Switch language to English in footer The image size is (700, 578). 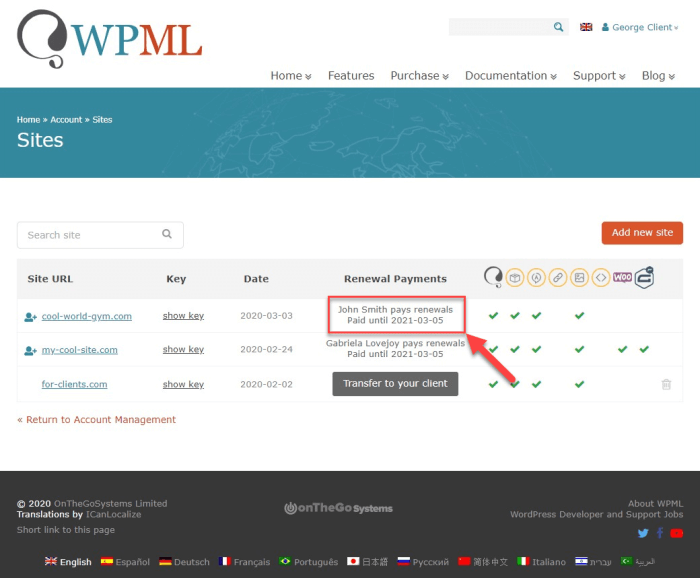68,561
